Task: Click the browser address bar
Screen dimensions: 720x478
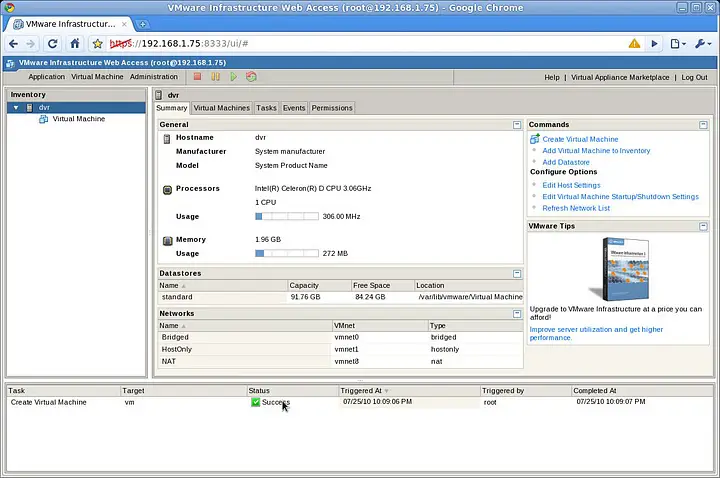Action: coord(367,44)
